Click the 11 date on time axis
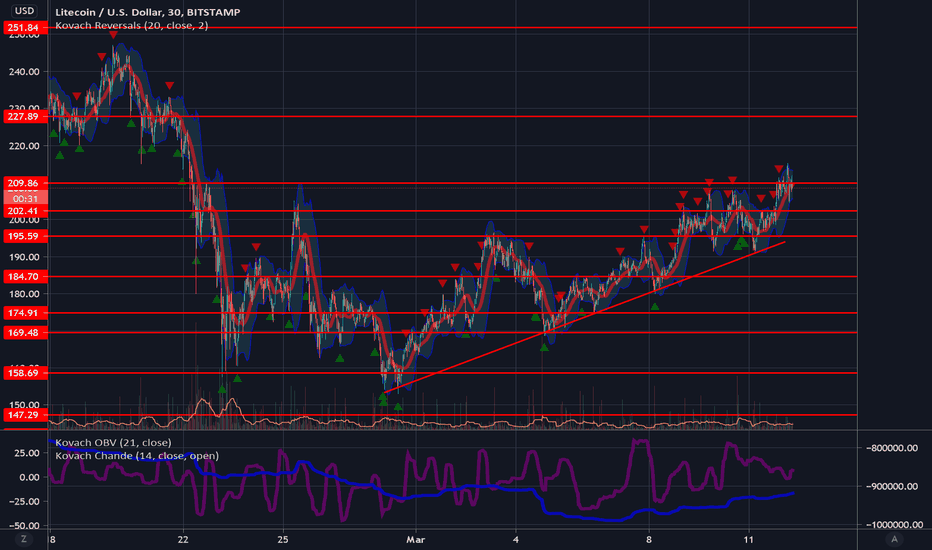This screenshot has width=932, height=550. pos(748,540)
